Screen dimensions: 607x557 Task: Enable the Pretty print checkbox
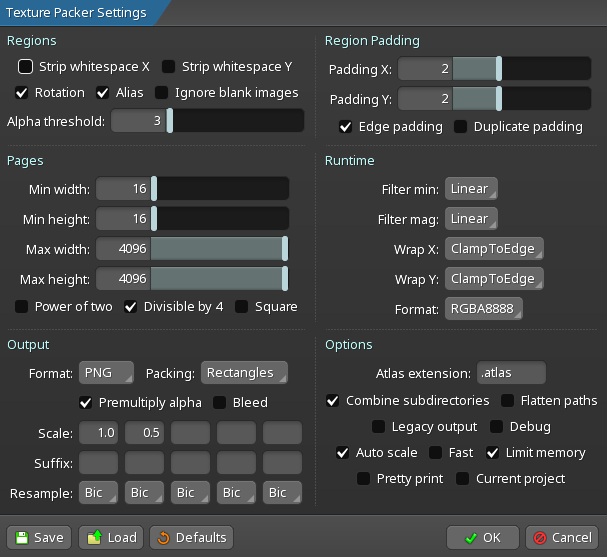(364, 478)
